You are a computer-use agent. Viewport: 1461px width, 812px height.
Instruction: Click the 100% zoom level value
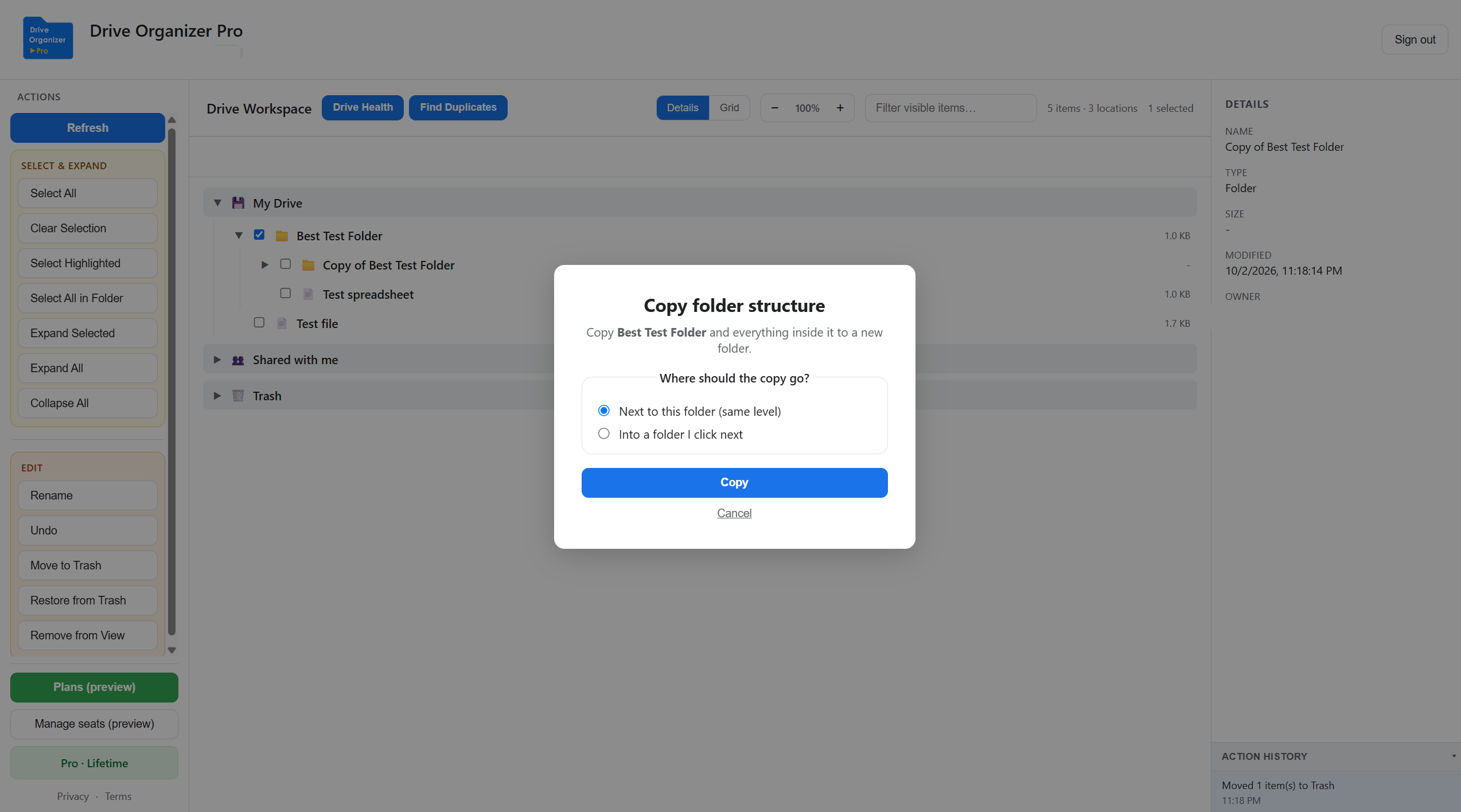coord(807,108)
